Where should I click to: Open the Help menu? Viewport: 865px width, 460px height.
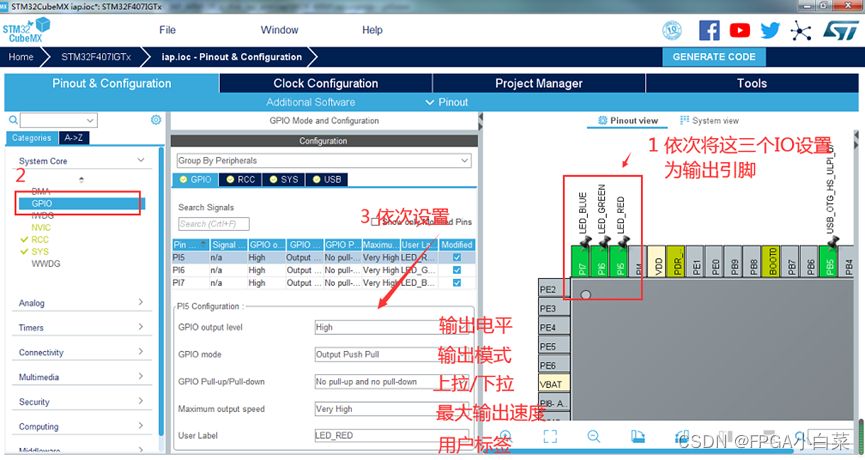click(372, 30)
